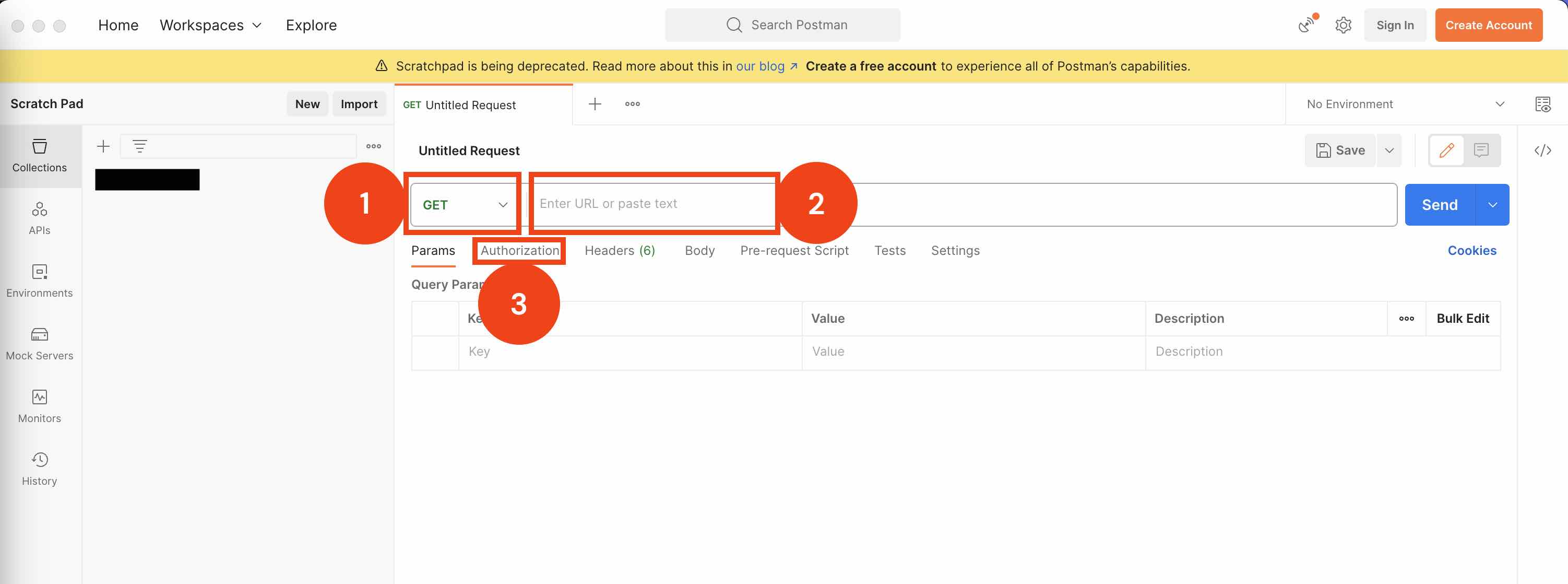Open the Monitors sidebar section

[40, 407]
